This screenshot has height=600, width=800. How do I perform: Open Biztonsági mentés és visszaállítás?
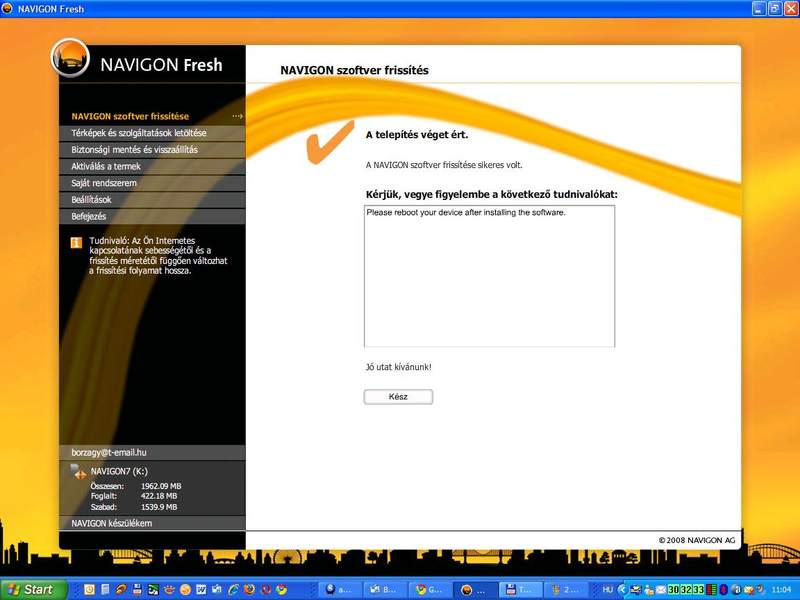[152, 149]
